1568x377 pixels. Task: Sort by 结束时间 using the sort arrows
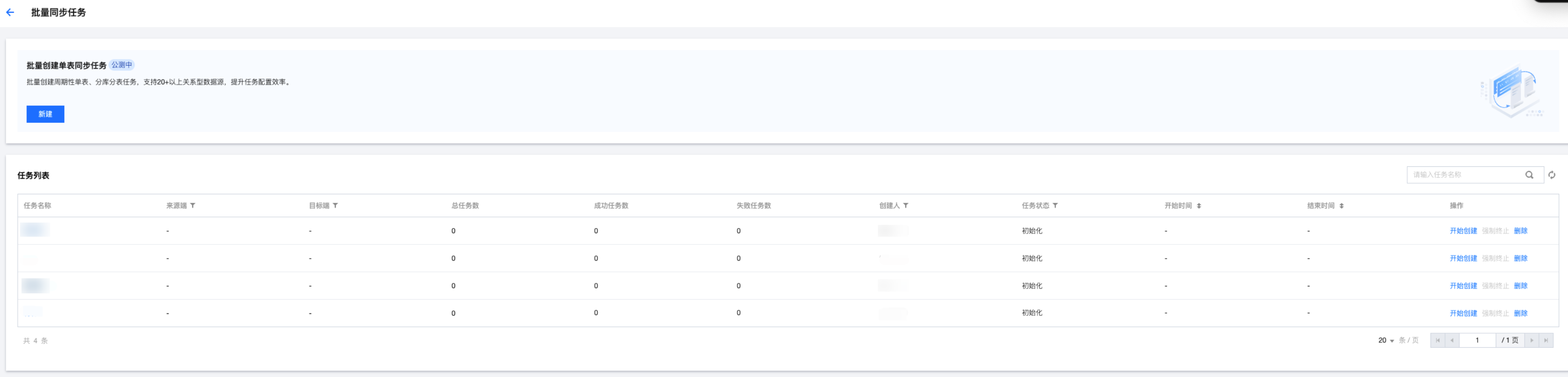tap(1341, 206)
